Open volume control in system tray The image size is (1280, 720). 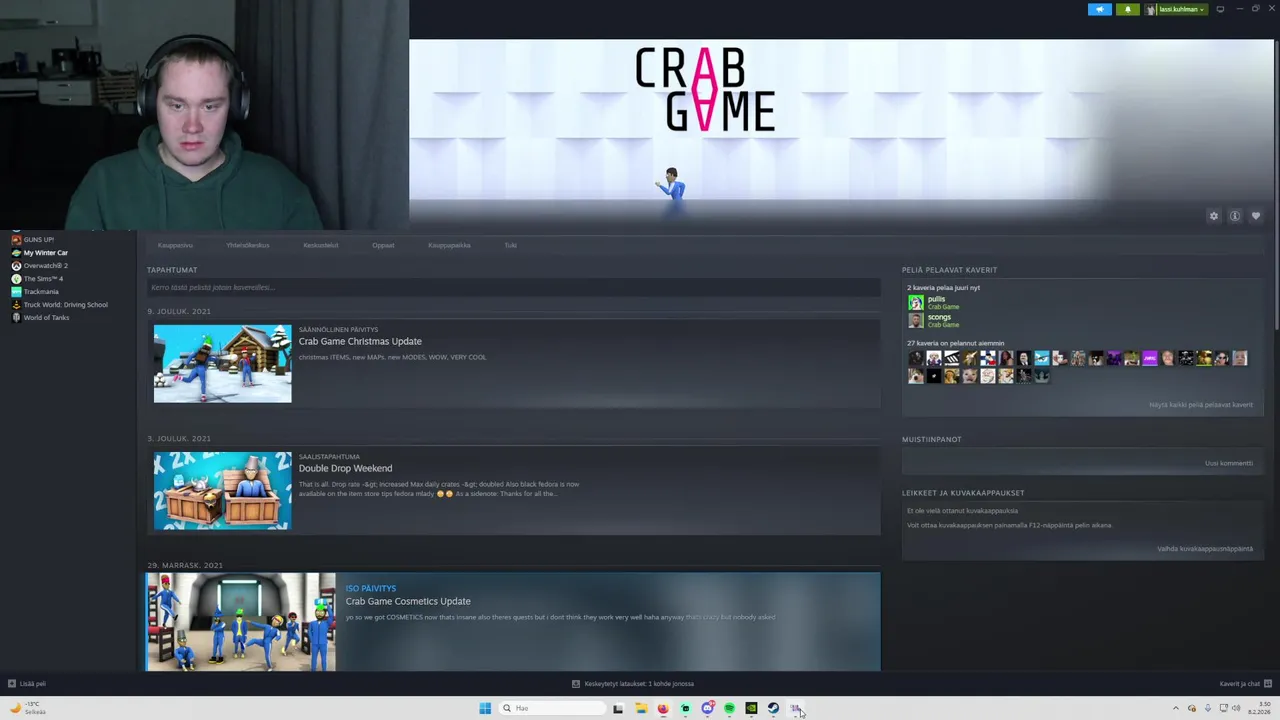pos(1236,708)
